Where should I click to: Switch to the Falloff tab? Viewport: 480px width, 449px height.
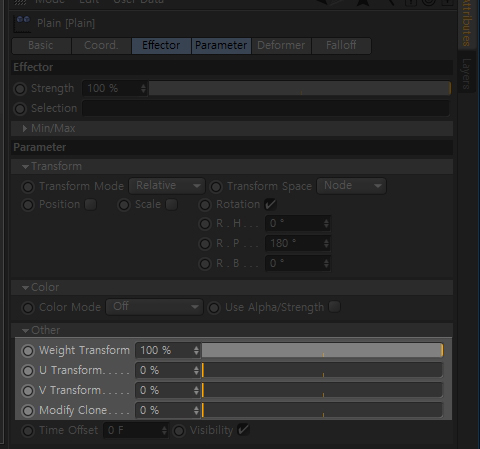pos(341,45)
